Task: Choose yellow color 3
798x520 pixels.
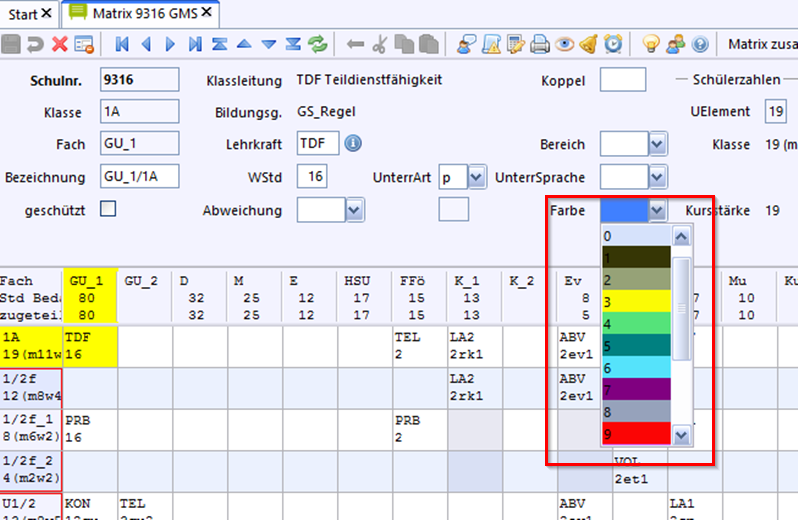Action: point(636,301)
